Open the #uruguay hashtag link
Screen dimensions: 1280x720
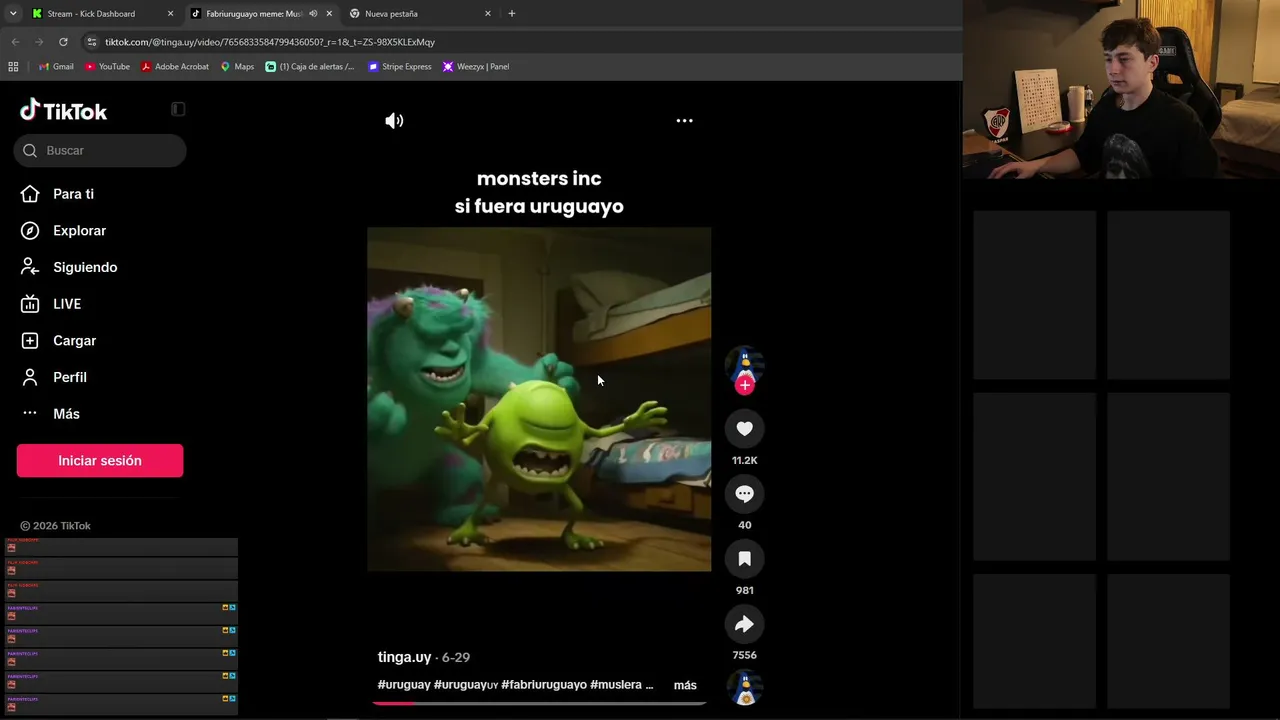click(404, 685)
